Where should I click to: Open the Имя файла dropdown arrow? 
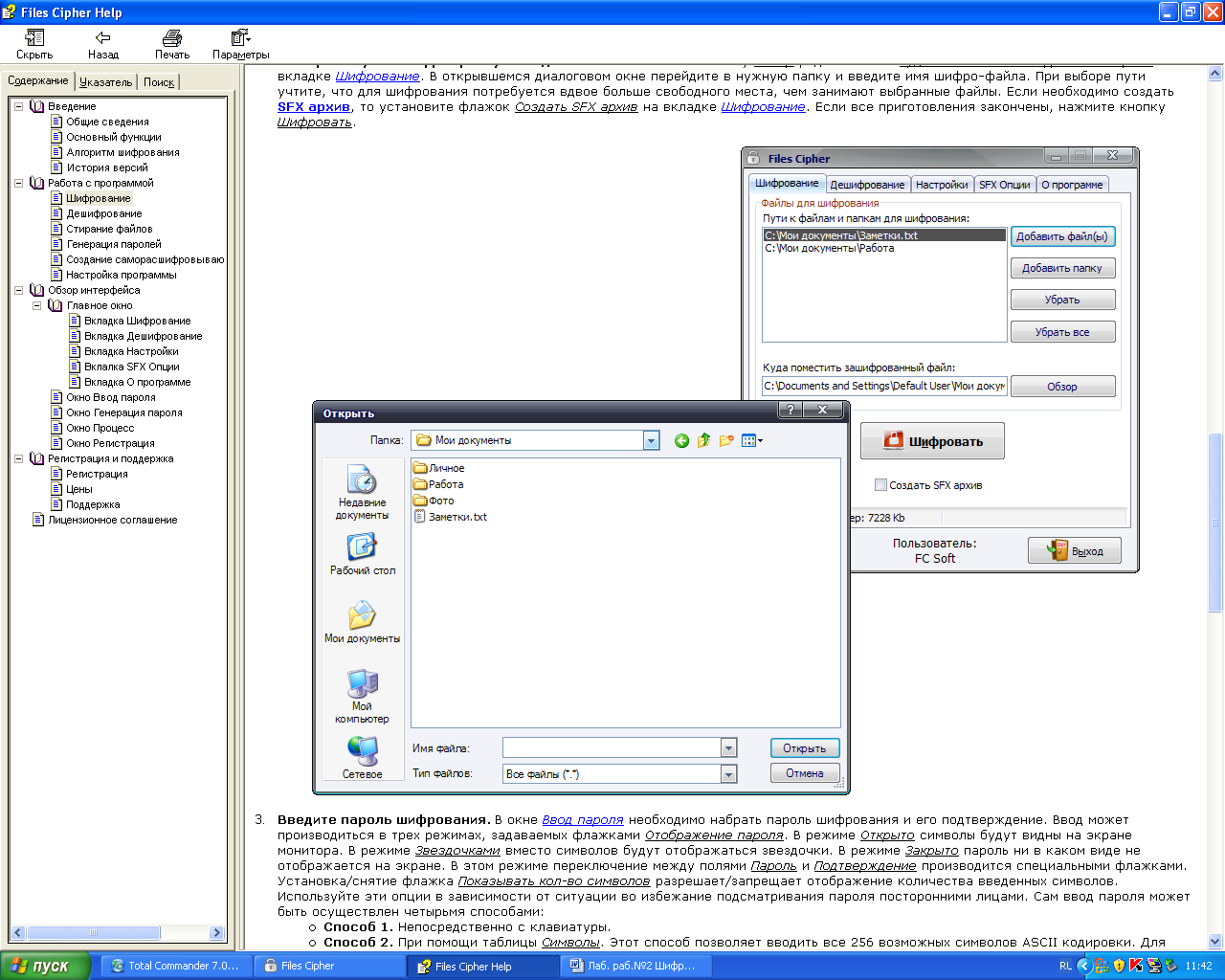point(728,748)
